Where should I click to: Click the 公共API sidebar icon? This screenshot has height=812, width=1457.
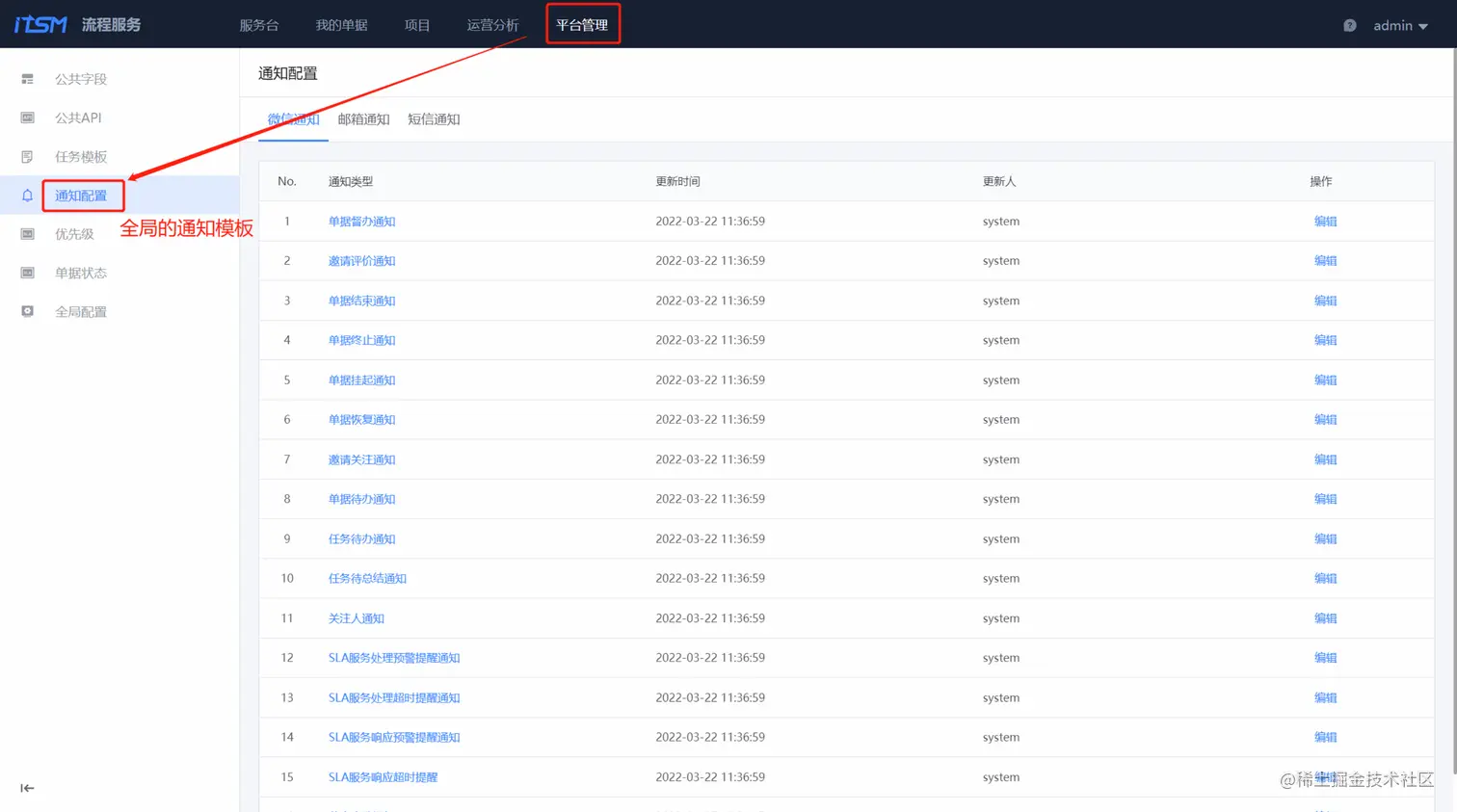[27, 118]
